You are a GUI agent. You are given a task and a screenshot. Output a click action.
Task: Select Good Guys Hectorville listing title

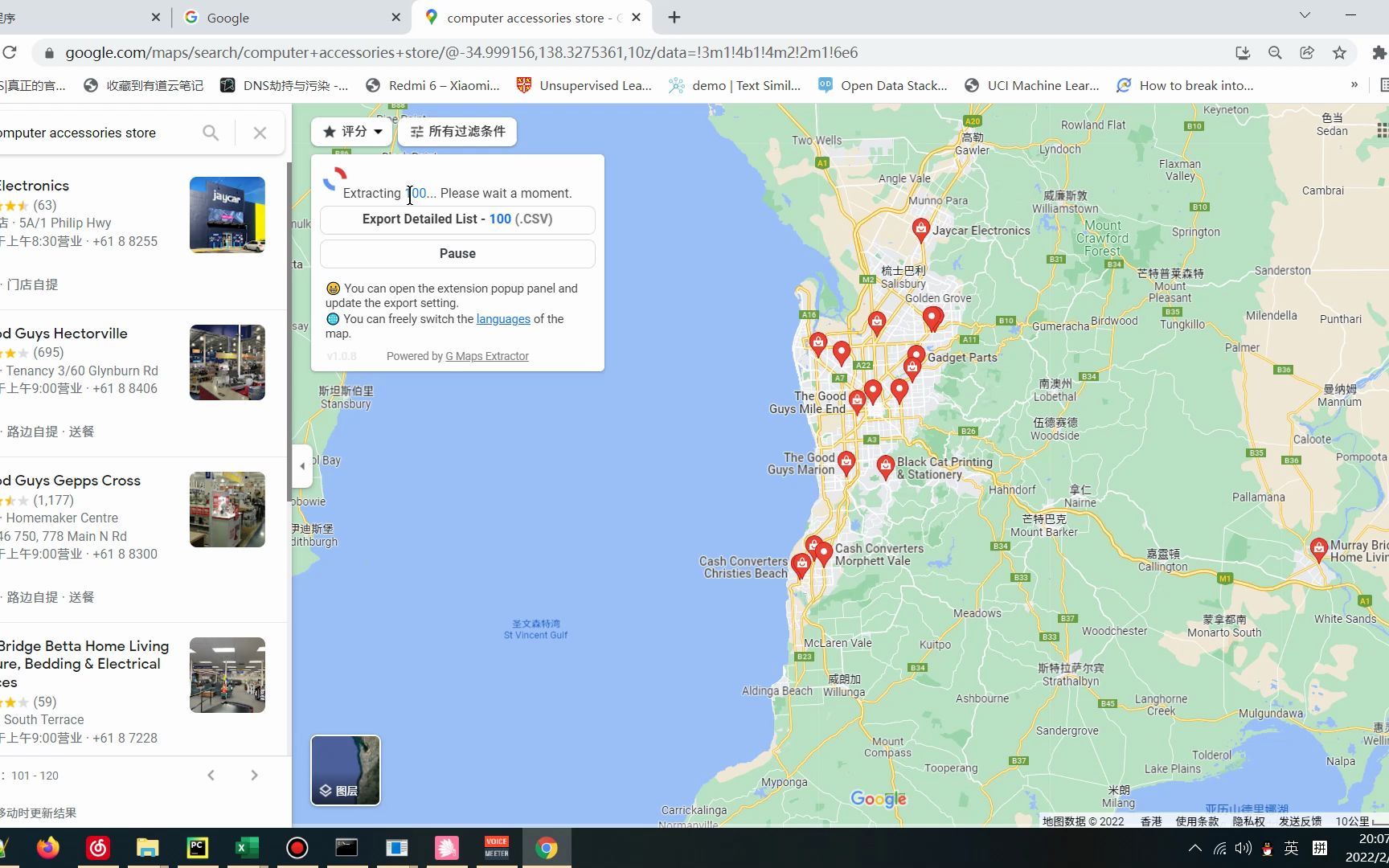(x=64, y=333)
